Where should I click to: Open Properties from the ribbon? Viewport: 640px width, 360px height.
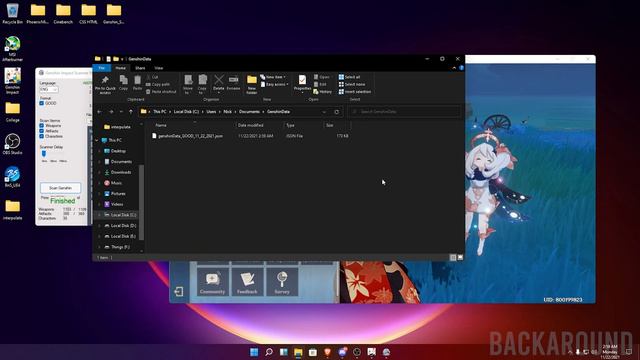tap(302, 83)
